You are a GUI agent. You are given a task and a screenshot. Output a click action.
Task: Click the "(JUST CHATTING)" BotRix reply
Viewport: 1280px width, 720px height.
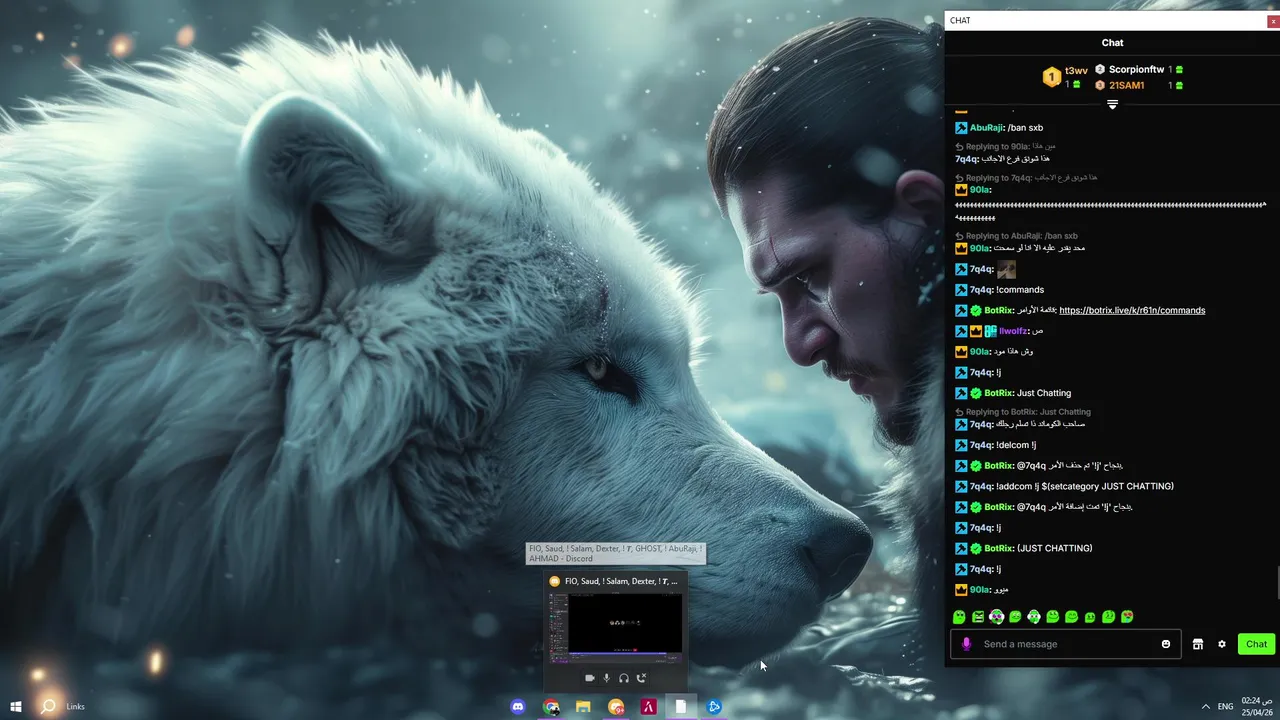pyautogui.click(x=1054, y=548)
